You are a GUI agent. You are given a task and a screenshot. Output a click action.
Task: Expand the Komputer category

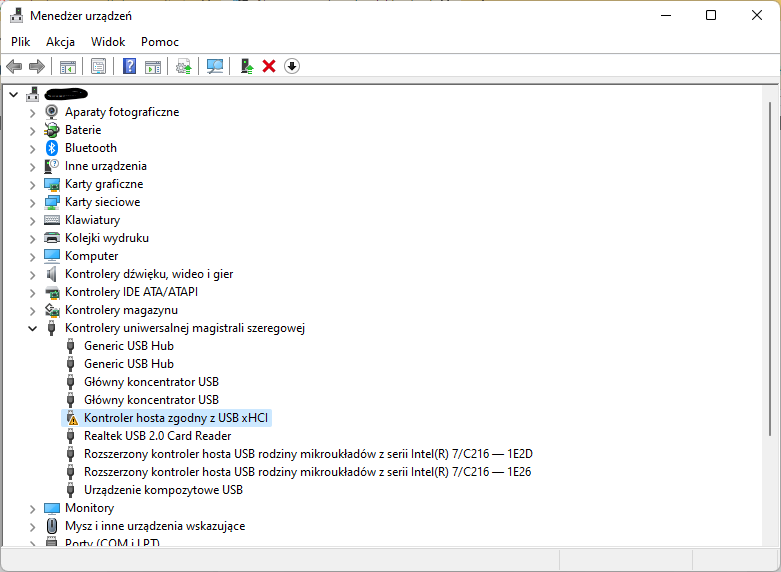33,257
